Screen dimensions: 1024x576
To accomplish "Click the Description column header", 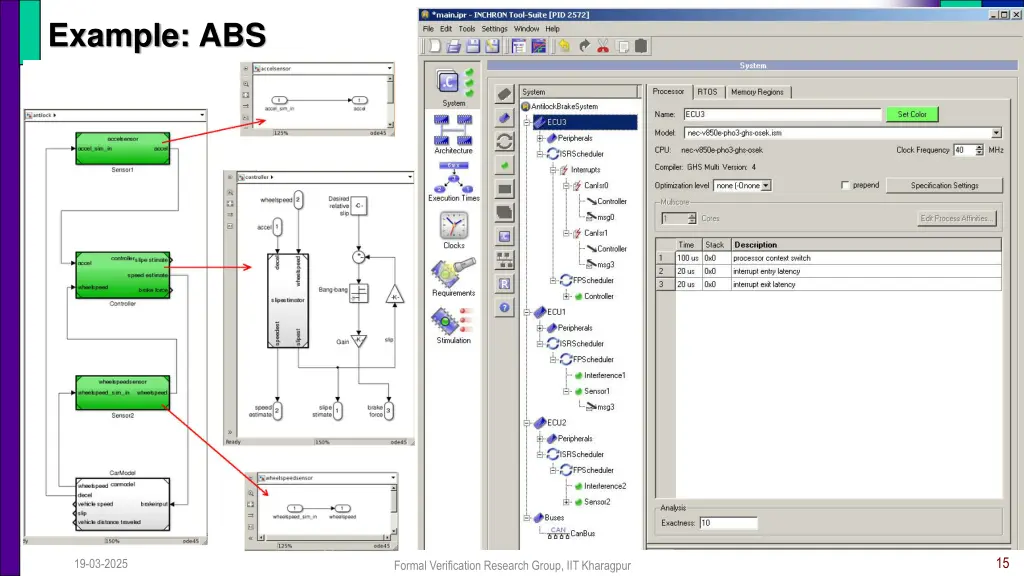I will tap(866, 245).
